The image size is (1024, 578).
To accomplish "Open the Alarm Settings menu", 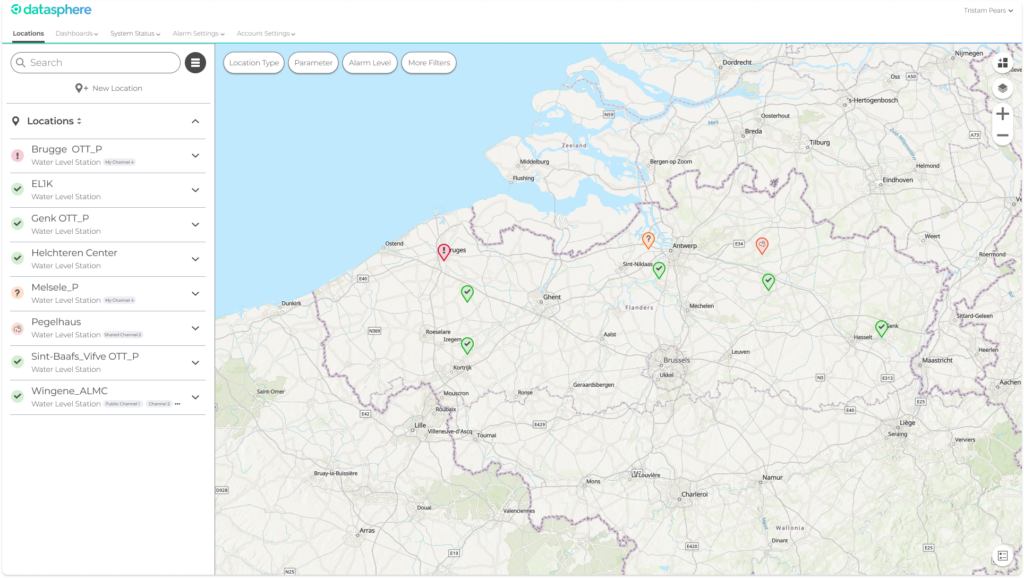I will pos(198,33).
